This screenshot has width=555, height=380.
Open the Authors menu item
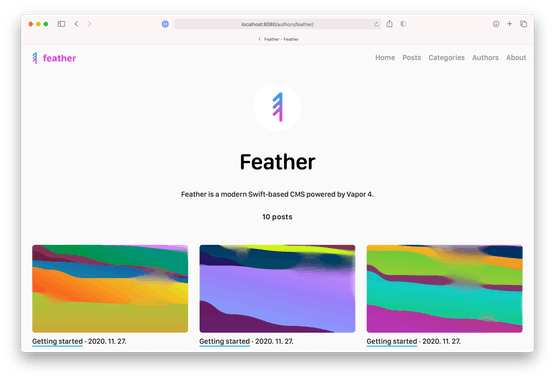click(x=485, y=58)
